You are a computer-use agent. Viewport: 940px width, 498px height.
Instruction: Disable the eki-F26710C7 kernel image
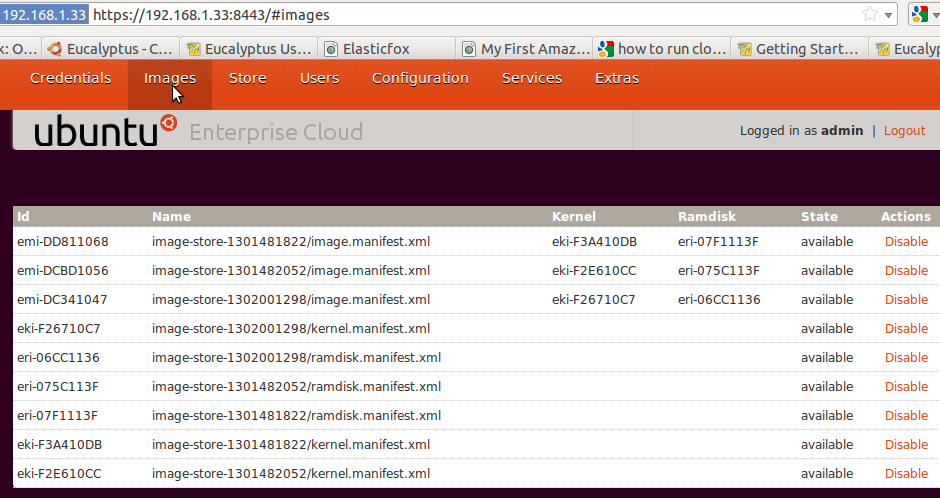click(x=906, y=328)
